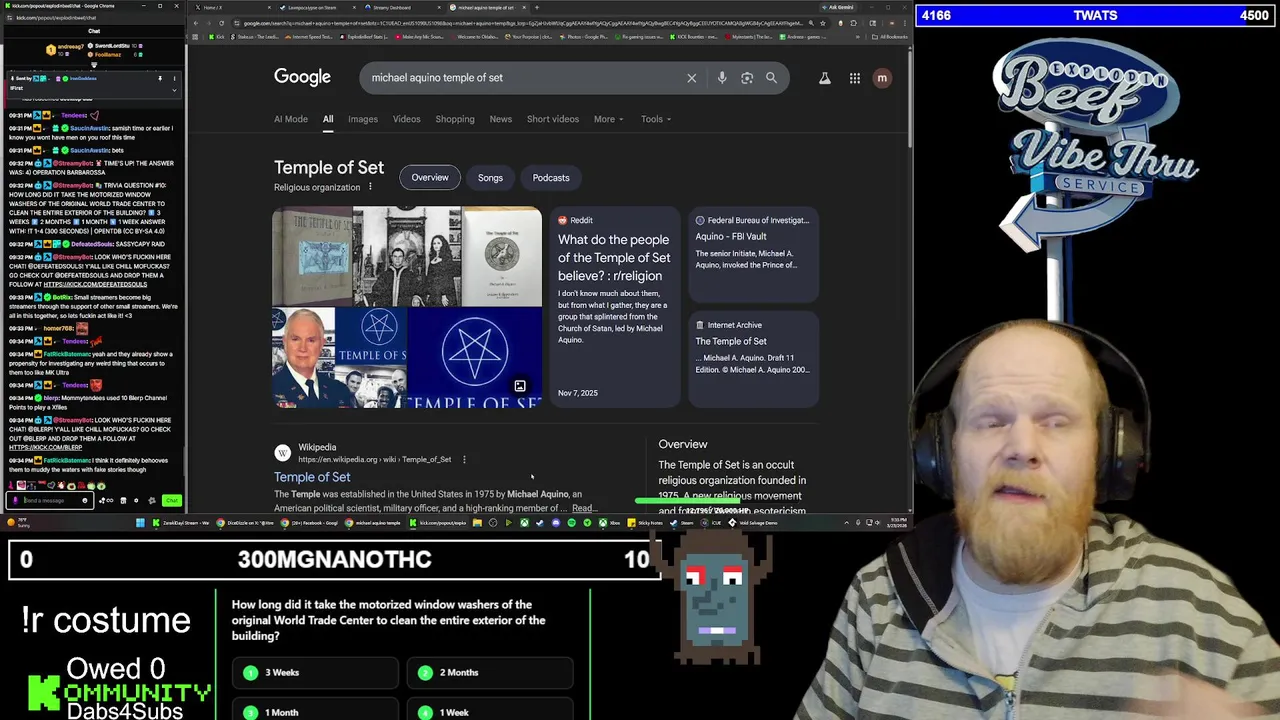
Task: Open Sticky Notes from the taskbar
Action: point(646,523)
